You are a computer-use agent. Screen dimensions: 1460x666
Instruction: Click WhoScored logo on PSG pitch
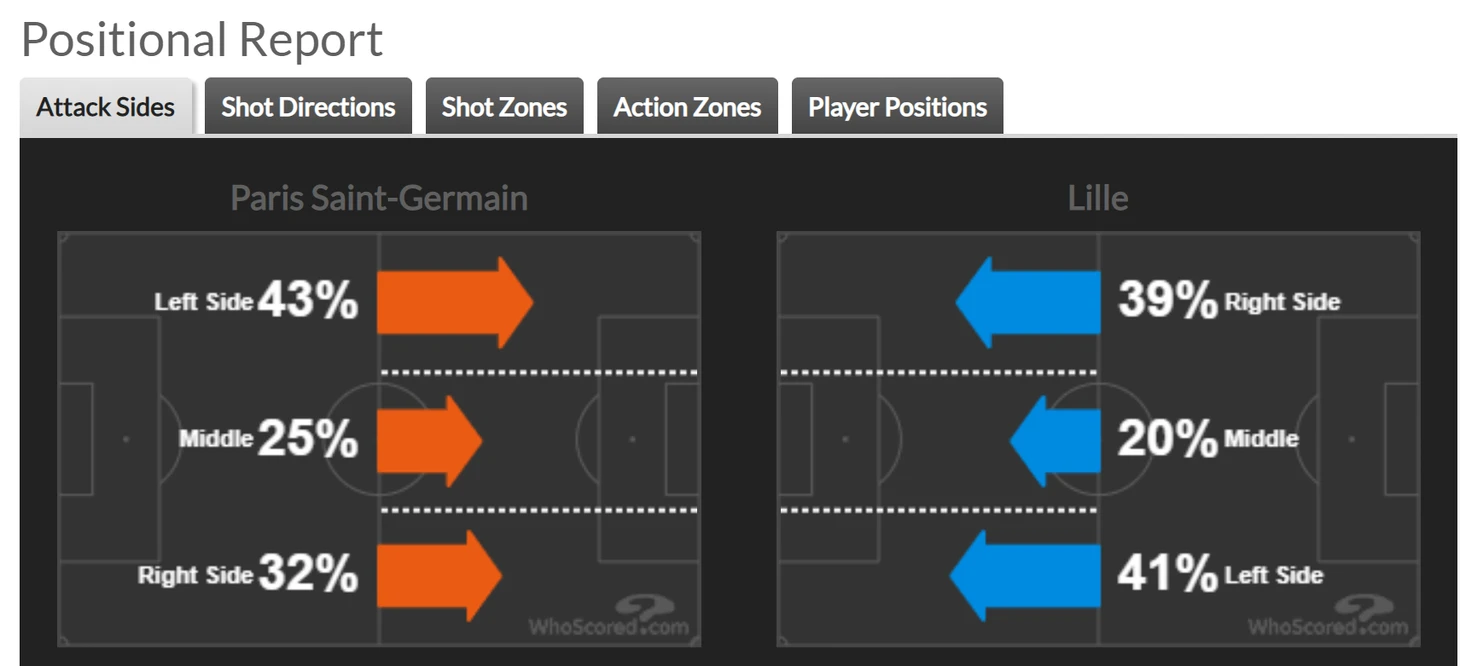pos(609,617)
